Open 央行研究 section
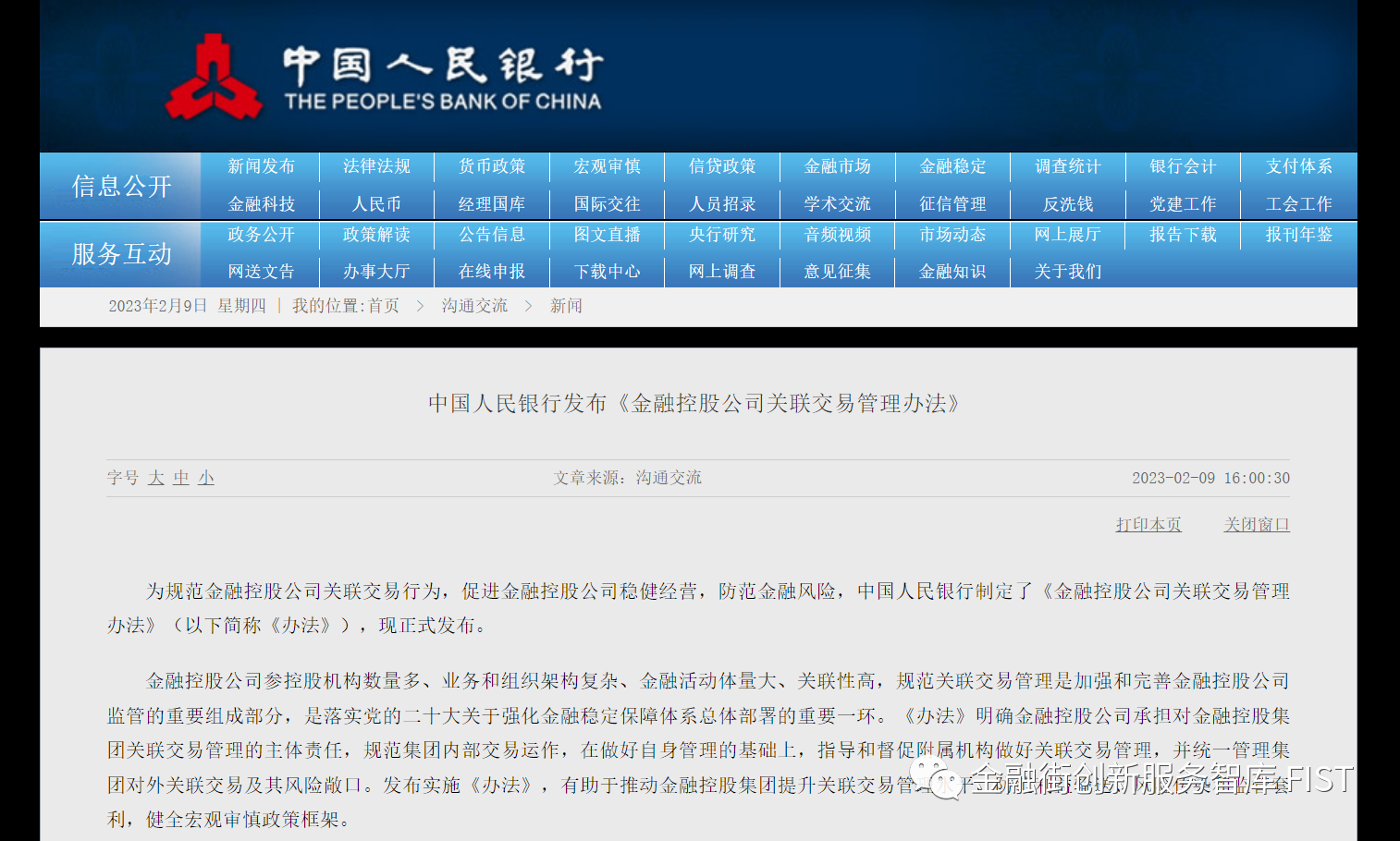This screenshot has height=841, width=1400. coord(722,235)
